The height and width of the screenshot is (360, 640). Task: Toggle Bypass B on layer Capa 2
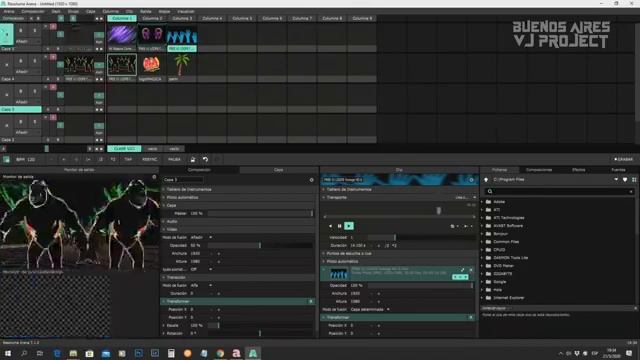[21, 121]
